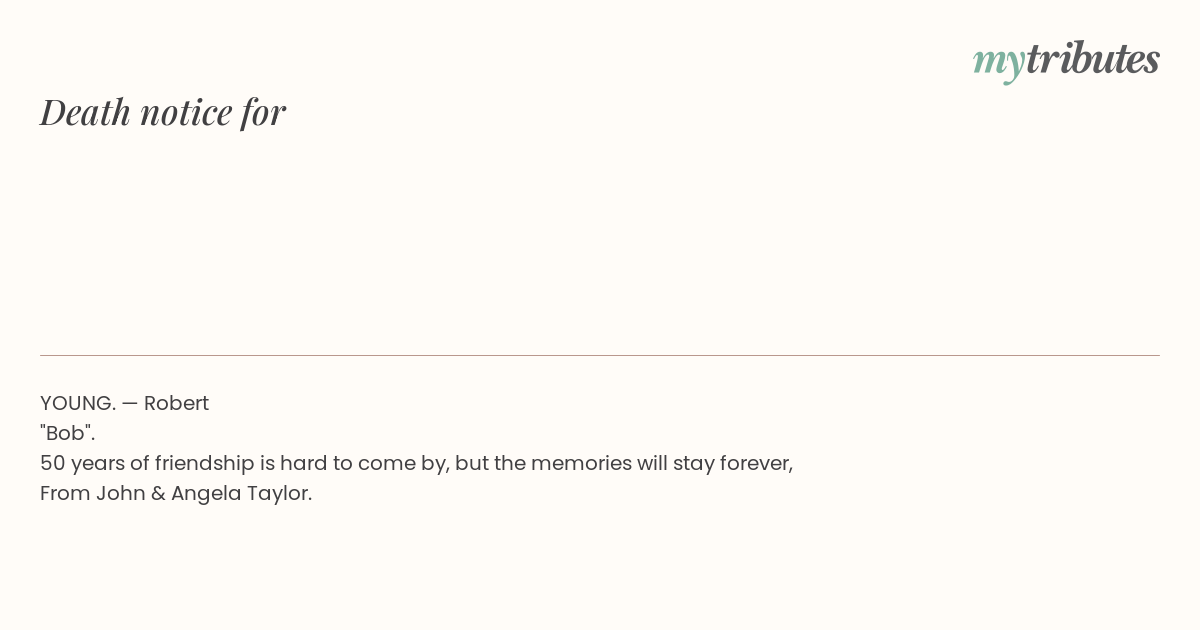The image size is (1200, 630).
Task: Click the "From John & Angela Taylor." line
Action: pyautogui.click(x=176, y=493)
